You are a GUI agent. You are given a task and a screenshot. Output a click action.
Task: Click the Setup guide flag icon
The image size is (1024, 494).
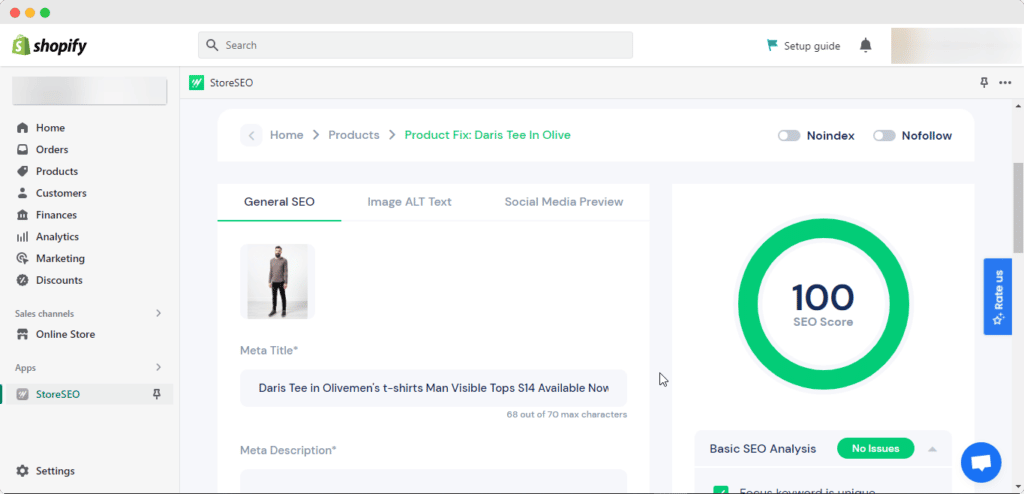(772, 45)
